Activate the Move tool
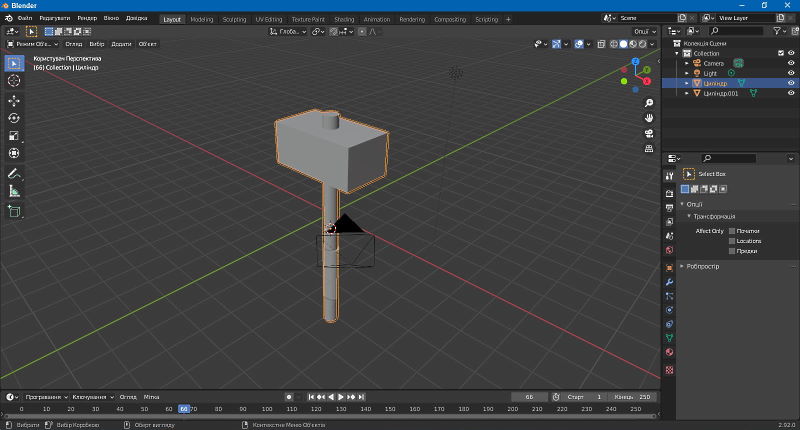Image resolution: width=800 pixels, height=430 pixels. pos(14,100)
